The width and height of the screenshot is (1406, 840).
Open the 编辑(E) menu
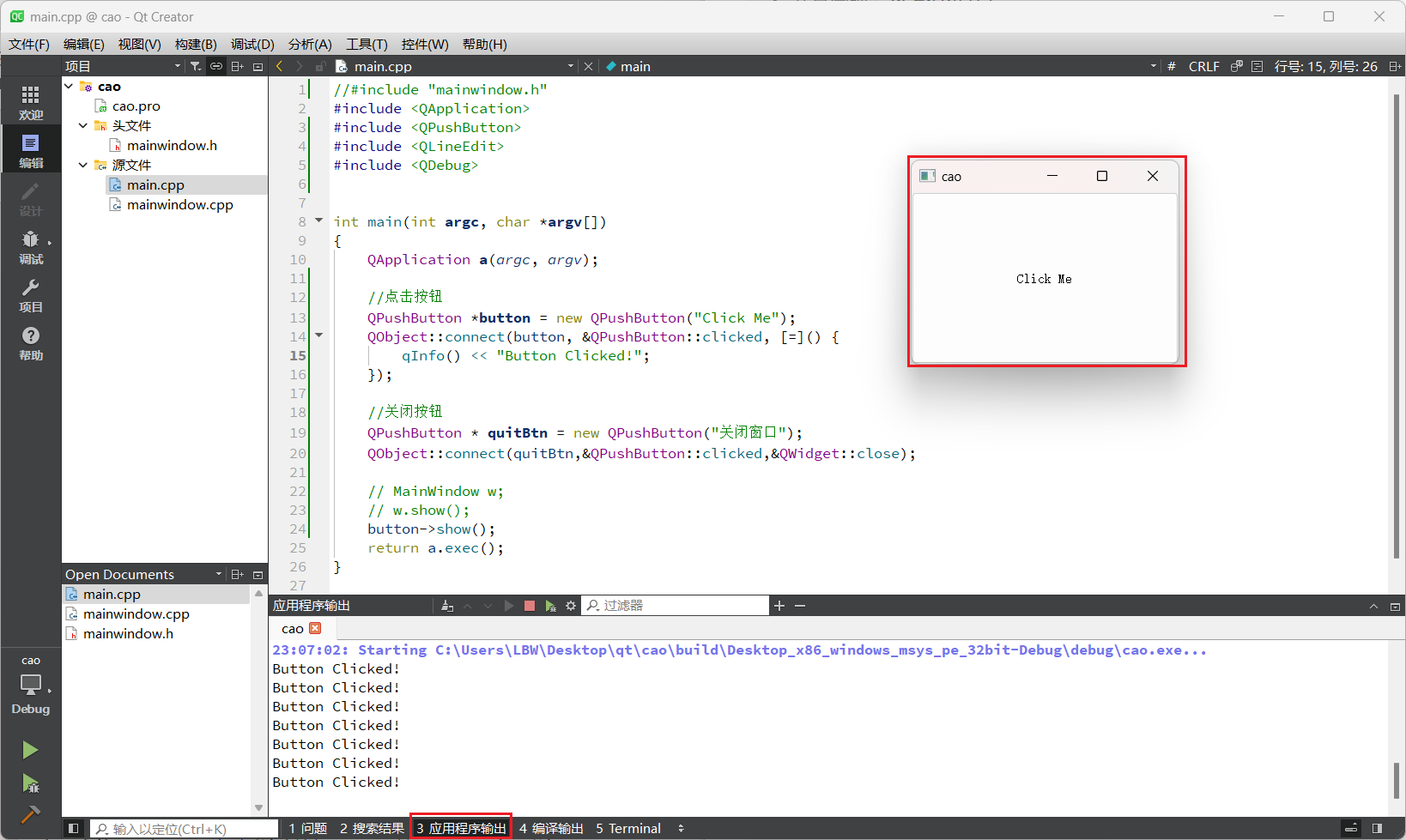(84, 44)
